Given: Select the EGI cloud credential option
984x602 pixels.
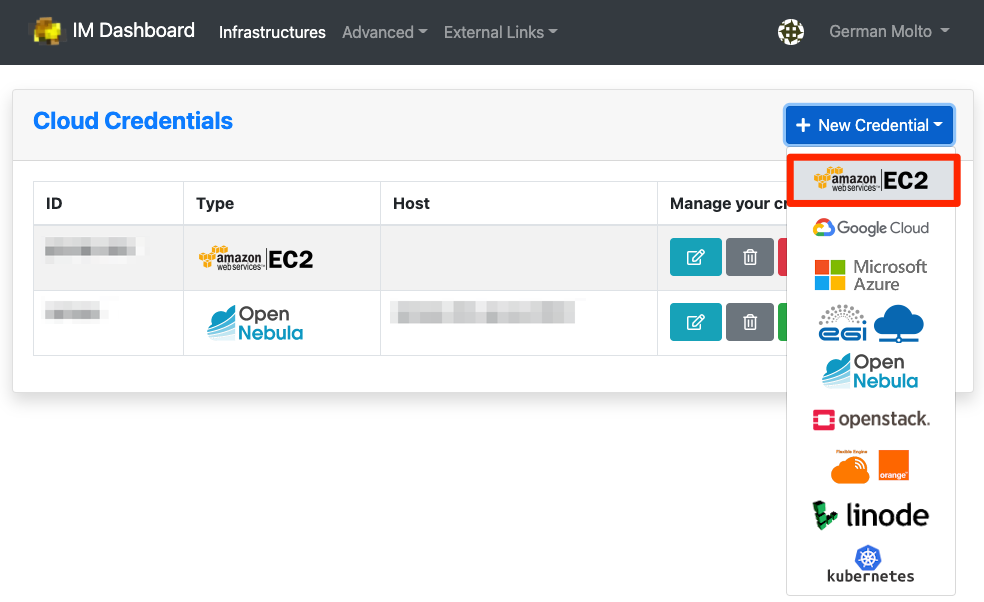Looking at the screenshot, I should [870, 323].
